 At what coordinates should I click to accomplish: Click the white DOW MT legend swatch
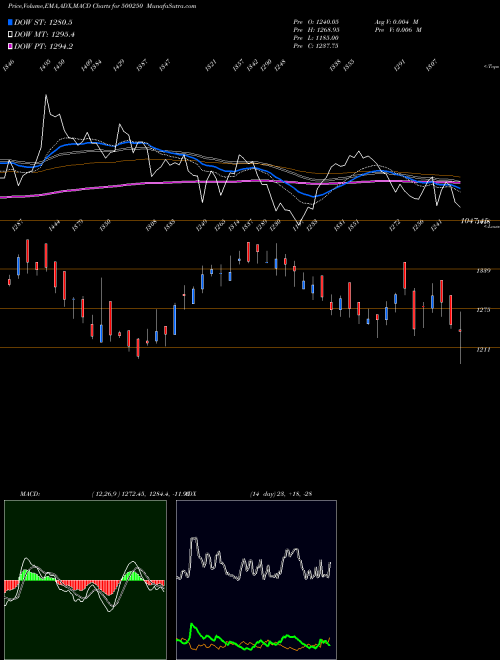click(x=10, y=35)
